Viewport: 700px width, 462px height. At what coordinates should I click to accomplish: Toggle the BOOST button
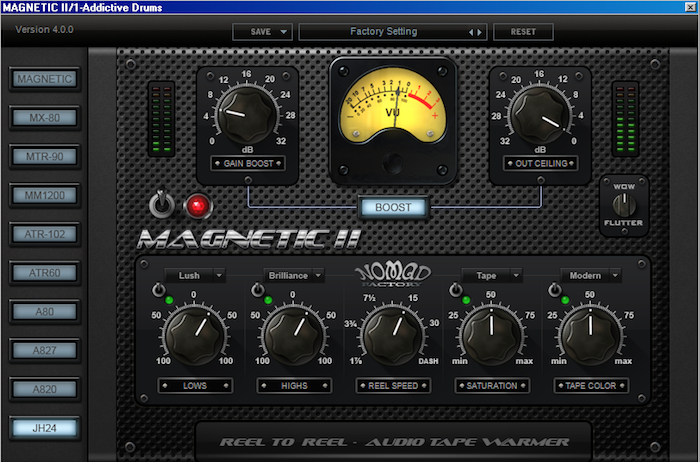pyautogui.click(x=393, y=208)
